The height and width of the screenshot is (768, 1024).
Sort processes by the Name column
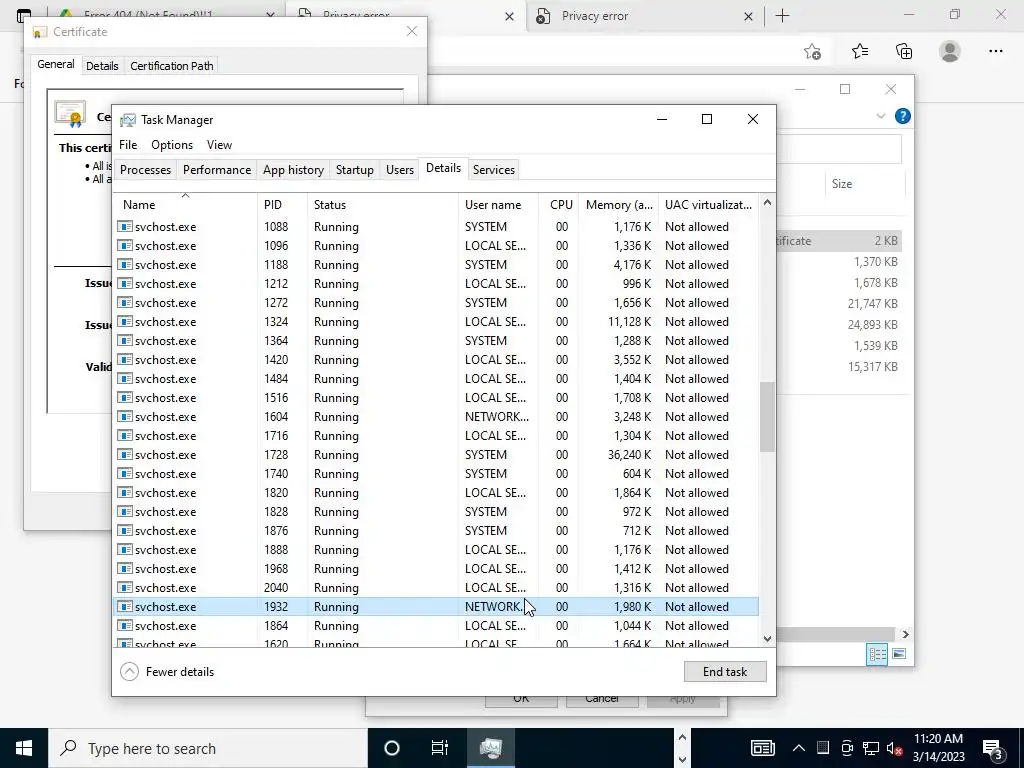pyautogui.click(x=185, y=204)
